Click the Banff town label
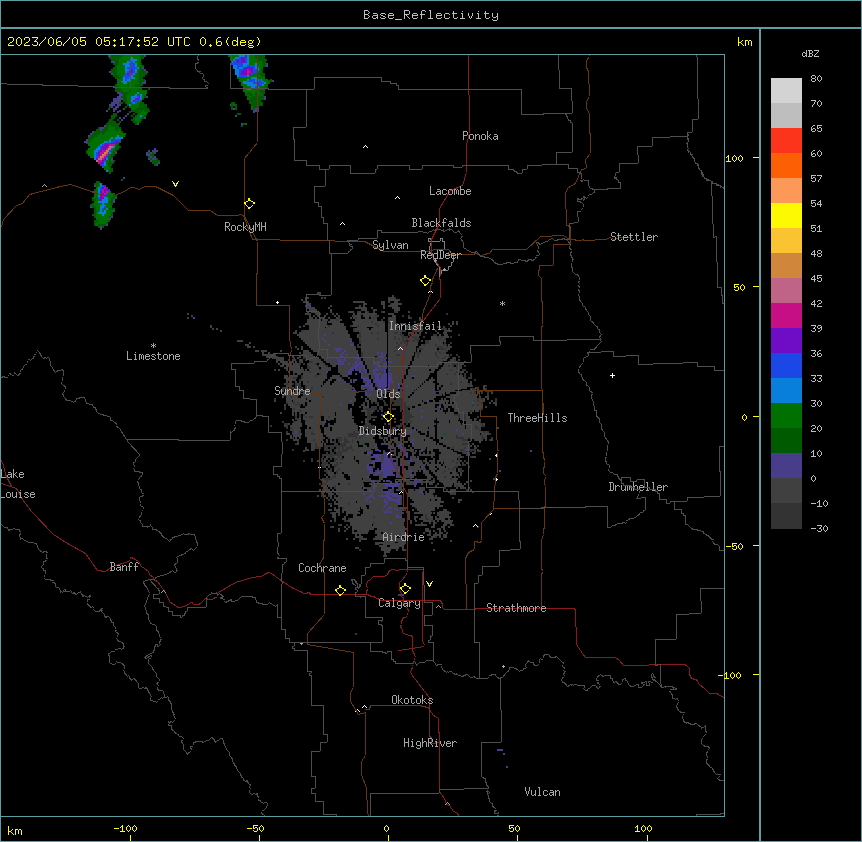862x842 pixels. coord(124,567)
